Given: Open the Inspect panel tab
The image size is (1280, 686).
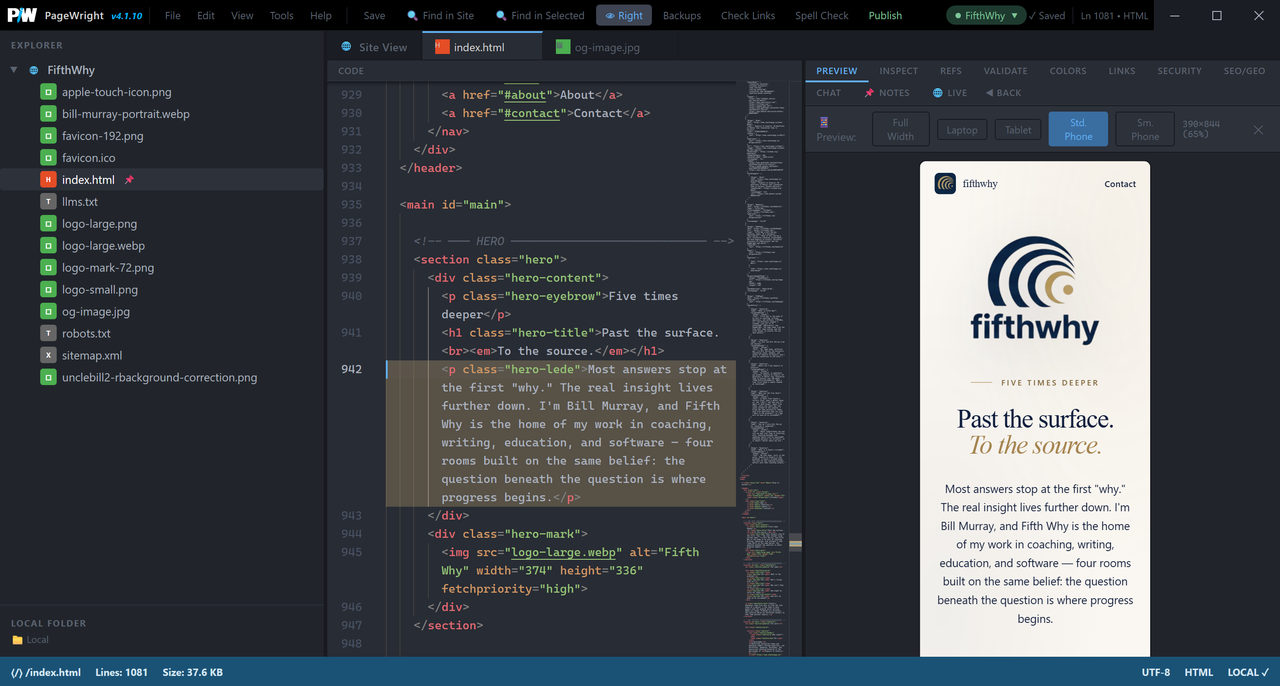Looking at the screenshot, I should click(899, 71).
